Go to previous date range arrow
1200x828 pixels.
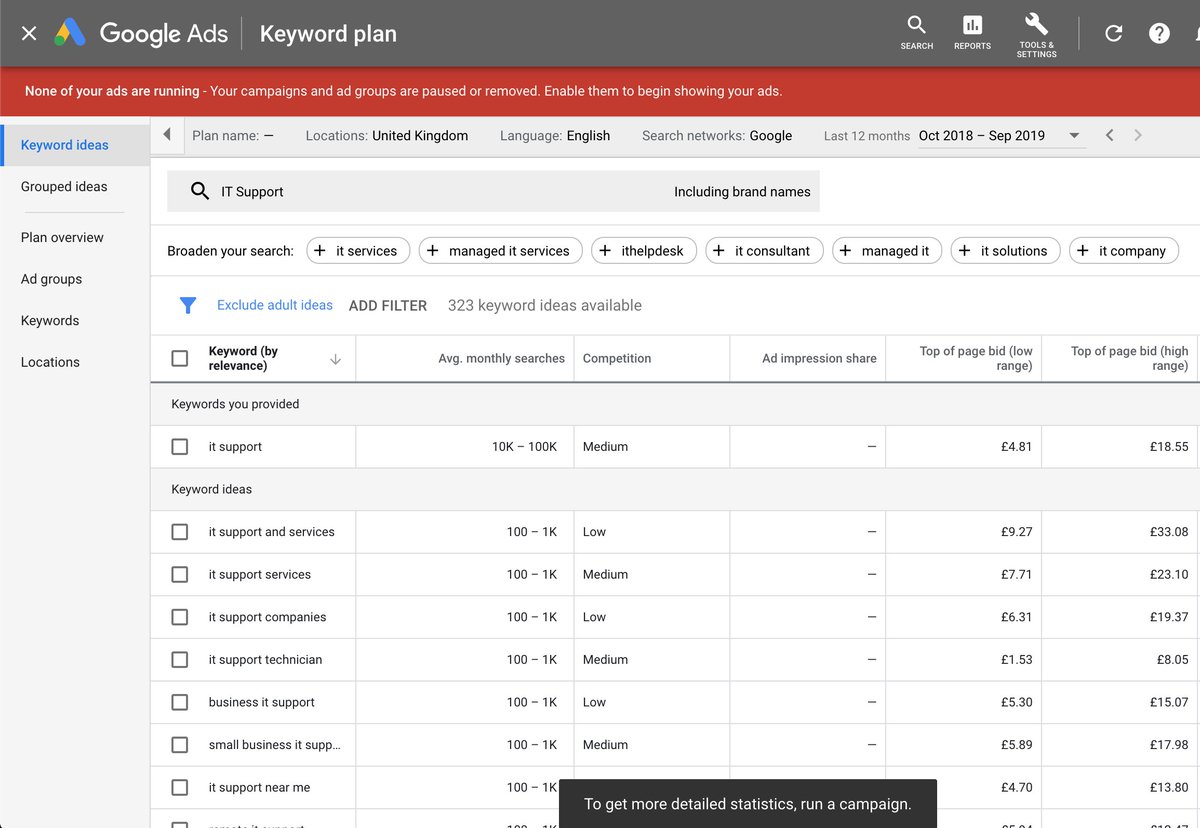click(1109, 135)
